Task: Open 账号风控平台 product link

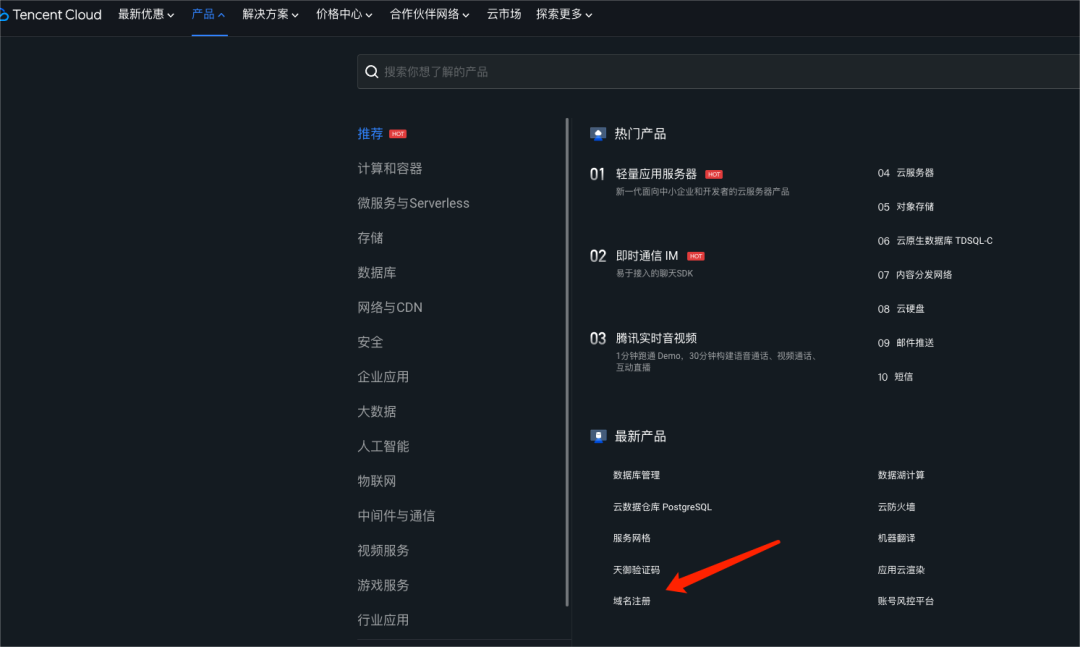Action: (906, 601)
